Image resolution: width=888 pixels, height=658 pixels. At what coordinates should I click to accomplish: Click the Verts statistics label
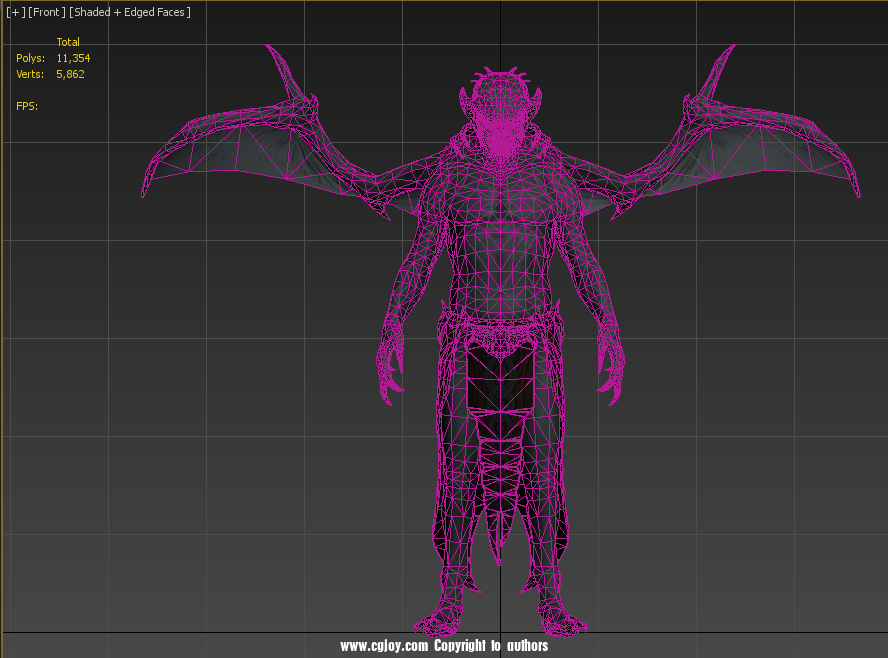click(30, 74)
